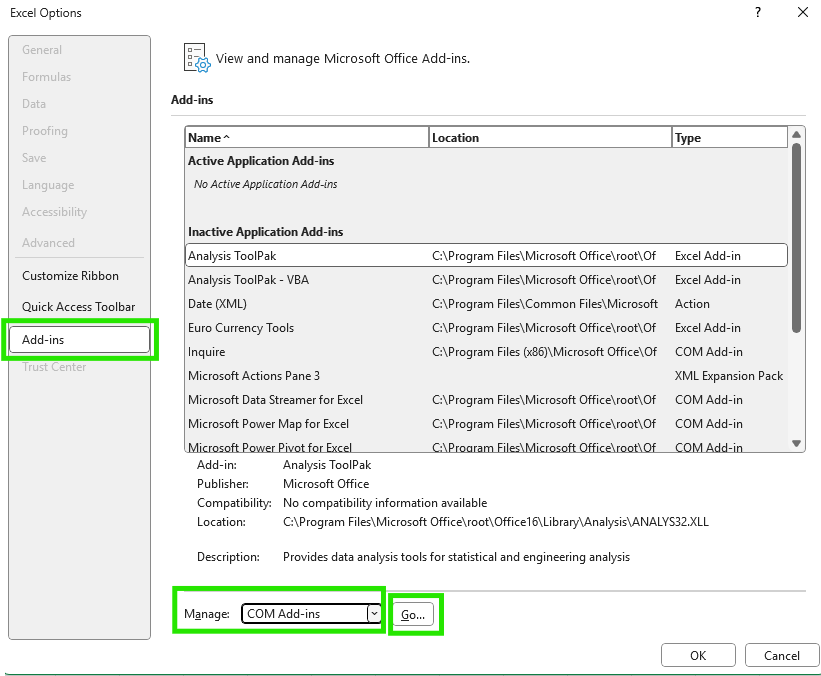Screen dimensions: 821x676
Task: Select Microsoft Actions Pane 3 row
Action: (486, 376)
